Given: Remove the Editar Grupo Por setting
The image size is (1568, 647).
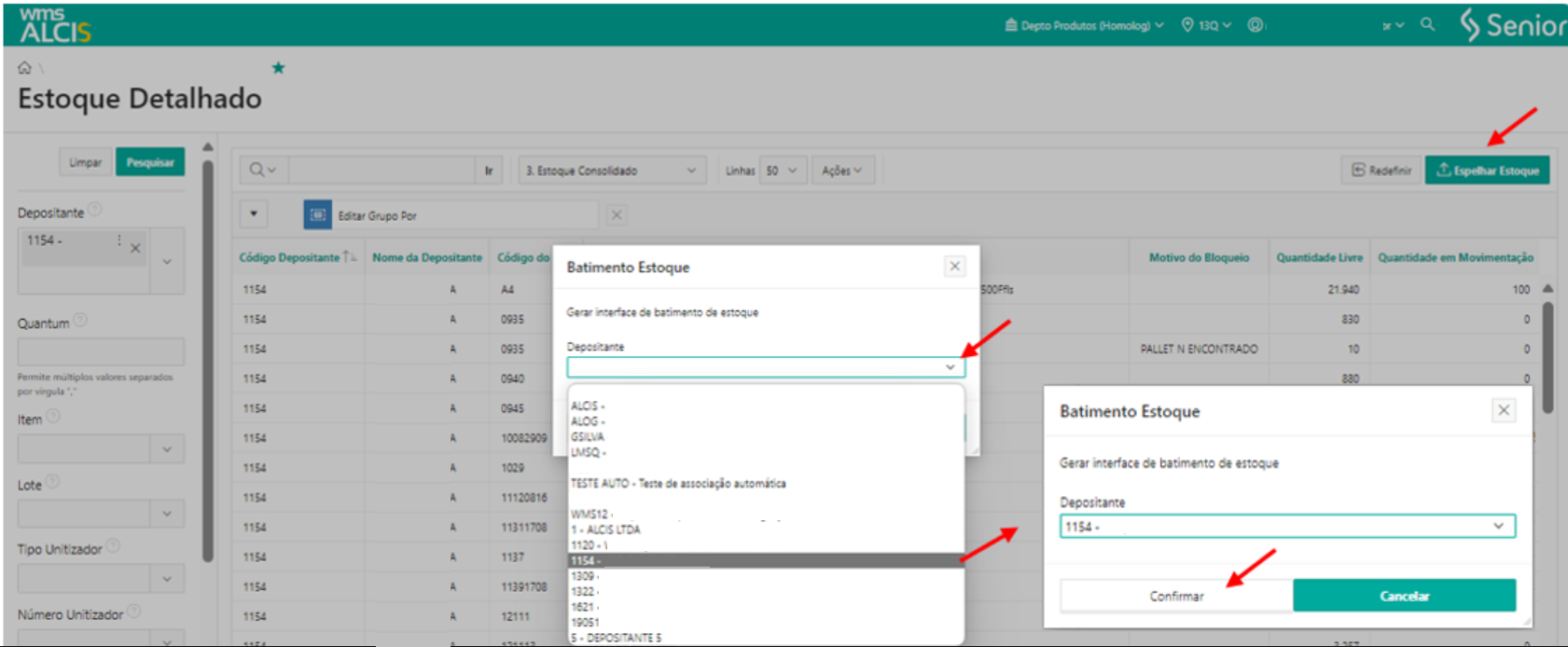Looking at the screenshot, I should [x=617, y=215].
